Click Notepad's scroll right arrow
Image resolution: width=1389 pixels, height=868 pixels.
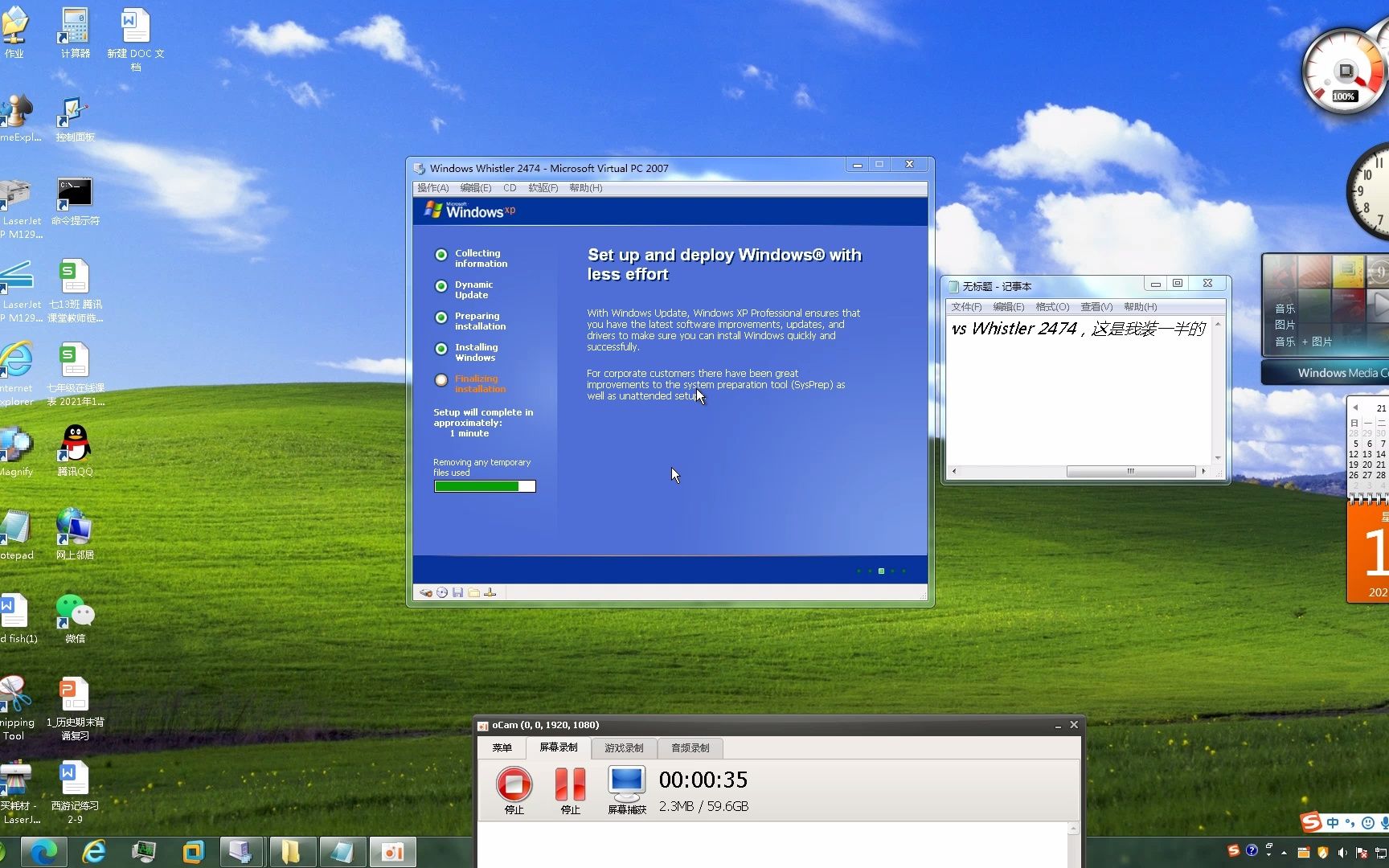pos(1203,471)
